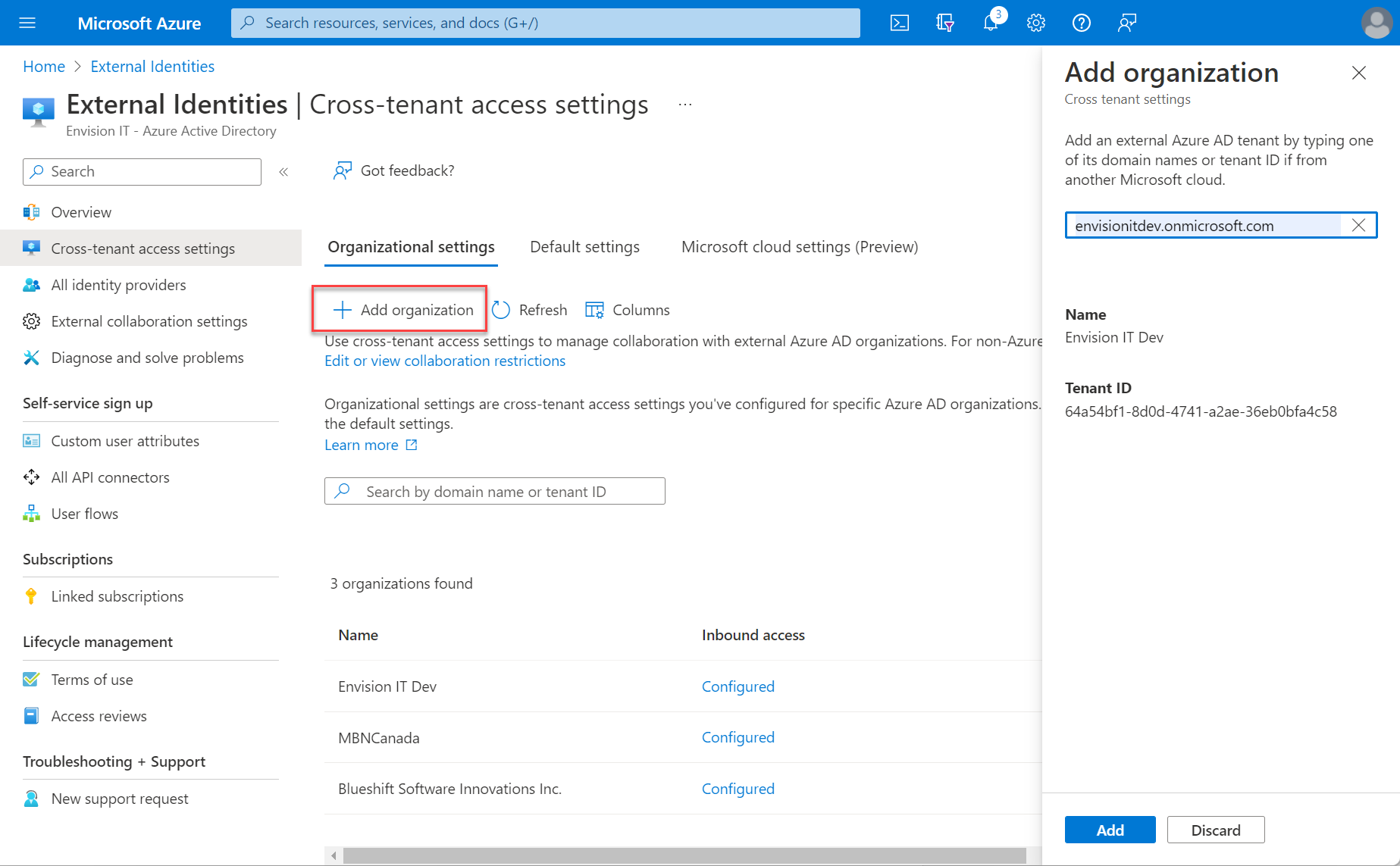Click the Access reviews icon
Image resolution: width=1400 pixels, height=866 pixels.
(31, 716)
